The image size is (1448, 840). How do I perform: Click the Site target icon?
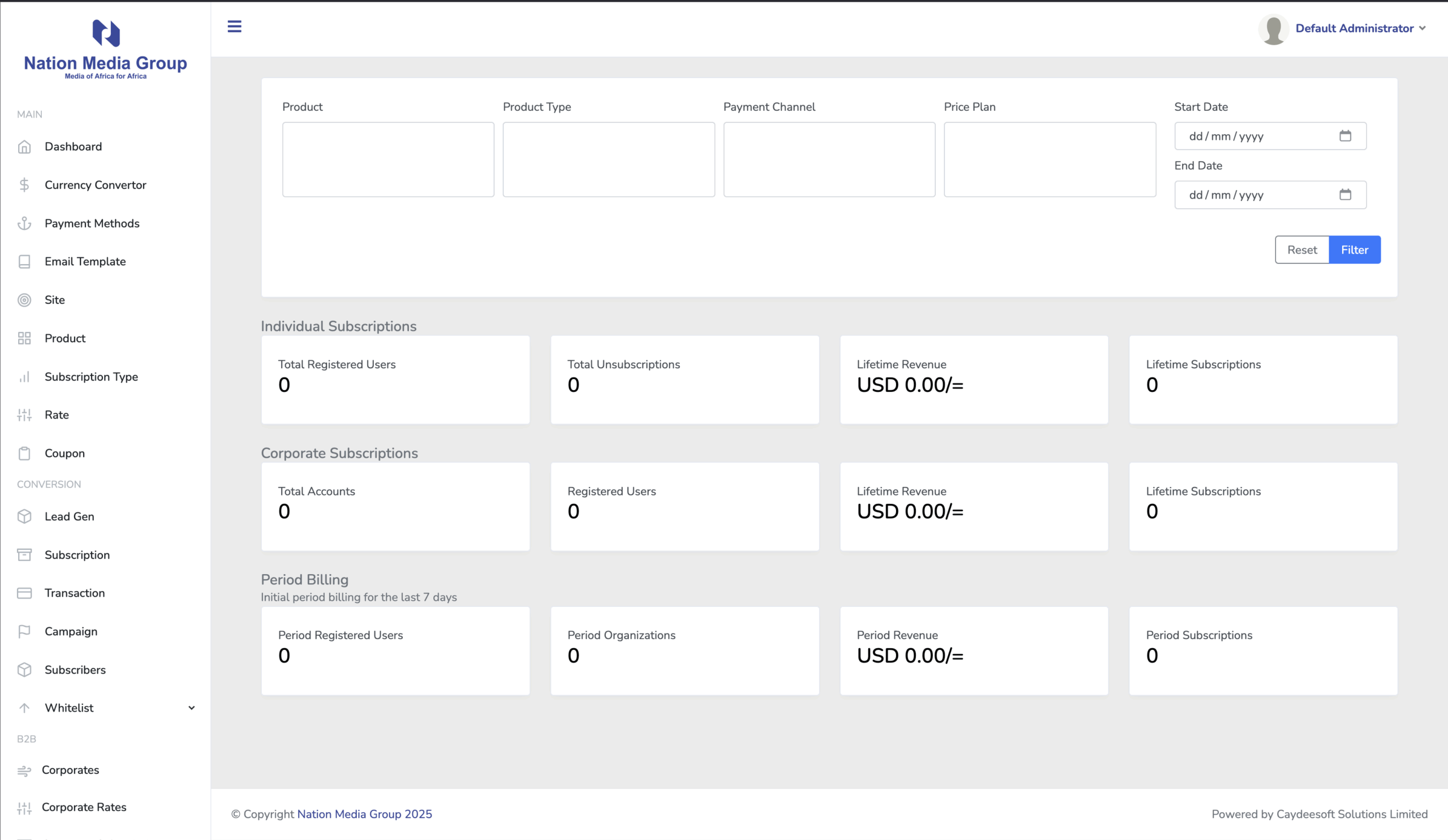point(24,300)
